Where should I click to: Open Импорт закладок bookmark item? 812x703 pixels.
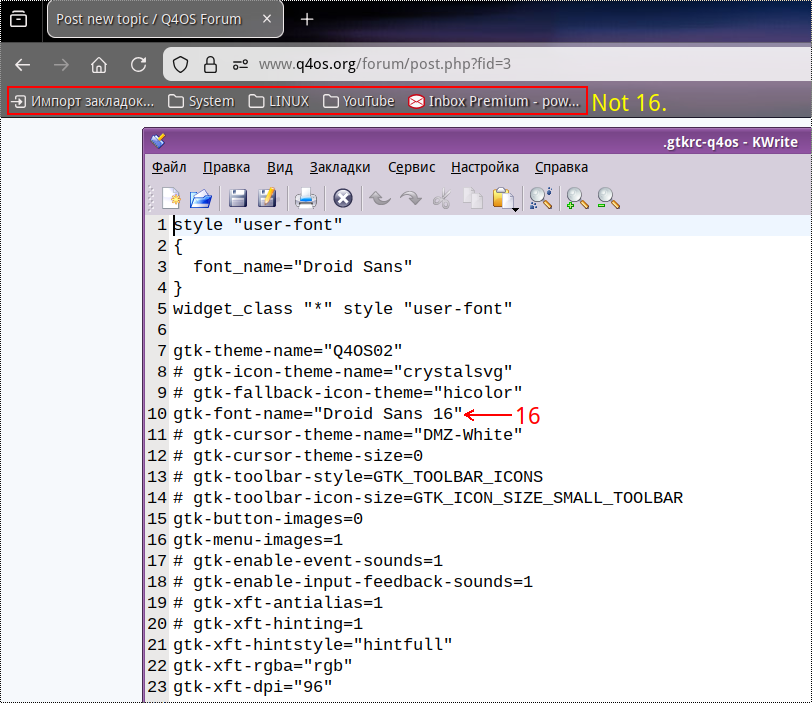point(83,101)
